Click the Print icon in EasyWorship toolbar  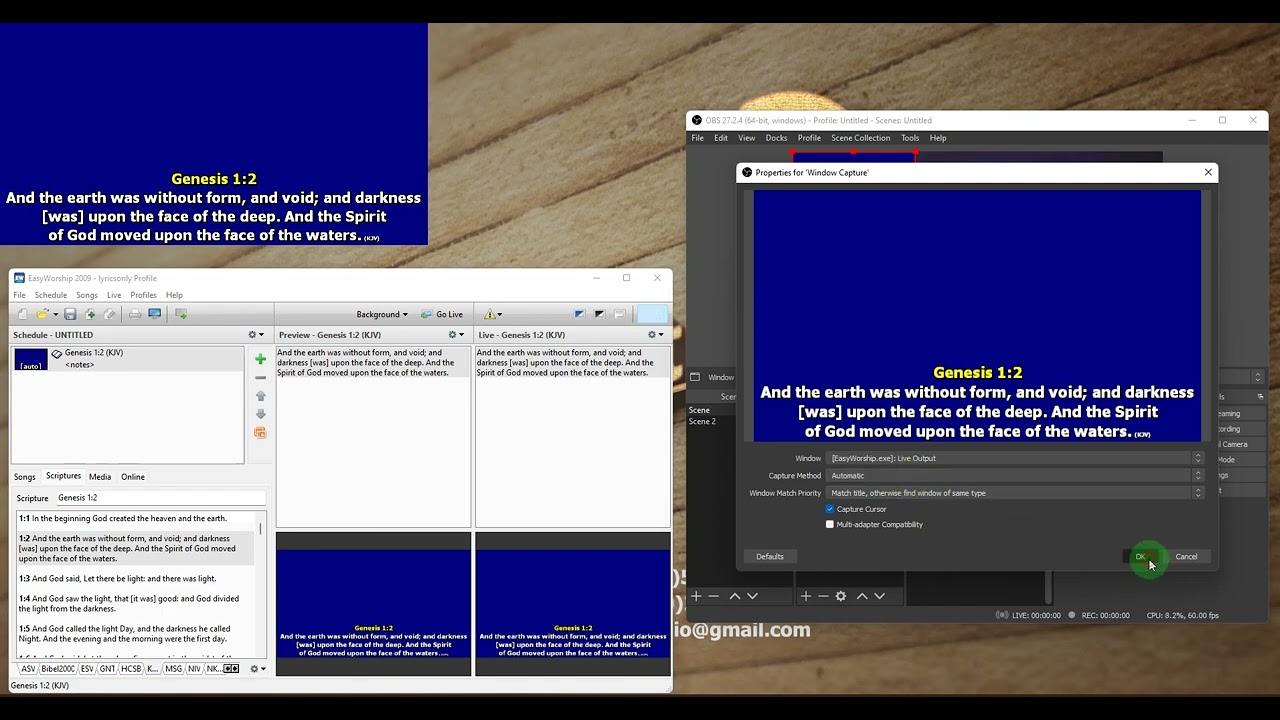(x=135, y=314)
